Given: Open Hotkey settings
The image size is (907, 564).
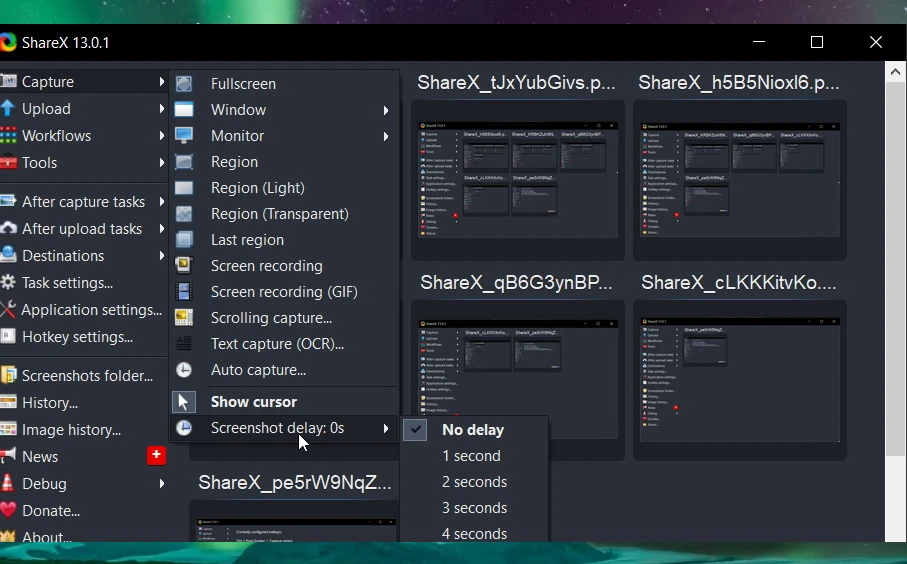Looking at the screenshot, I should (x=77, y=337).
